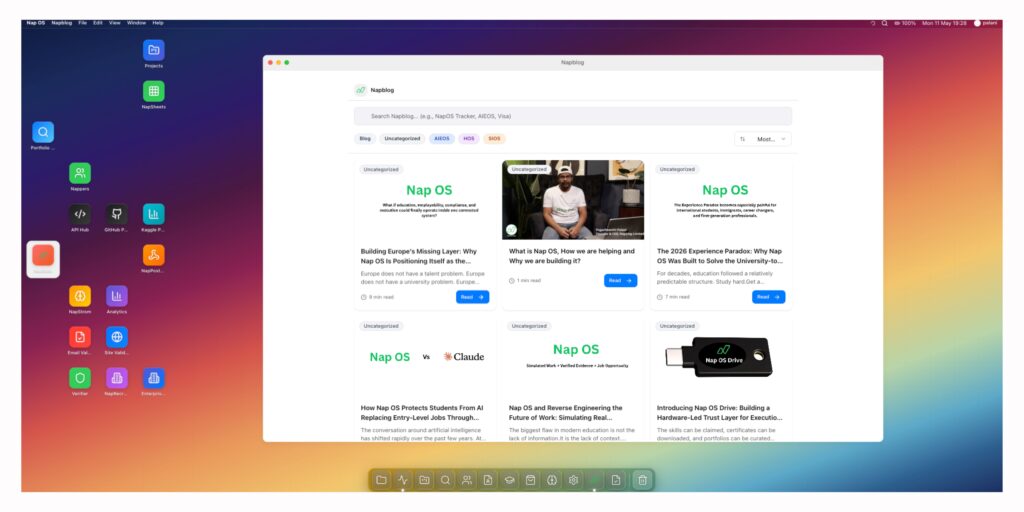Open the API Hub desktop icon

pyautogui.click(x=80, y=214)
